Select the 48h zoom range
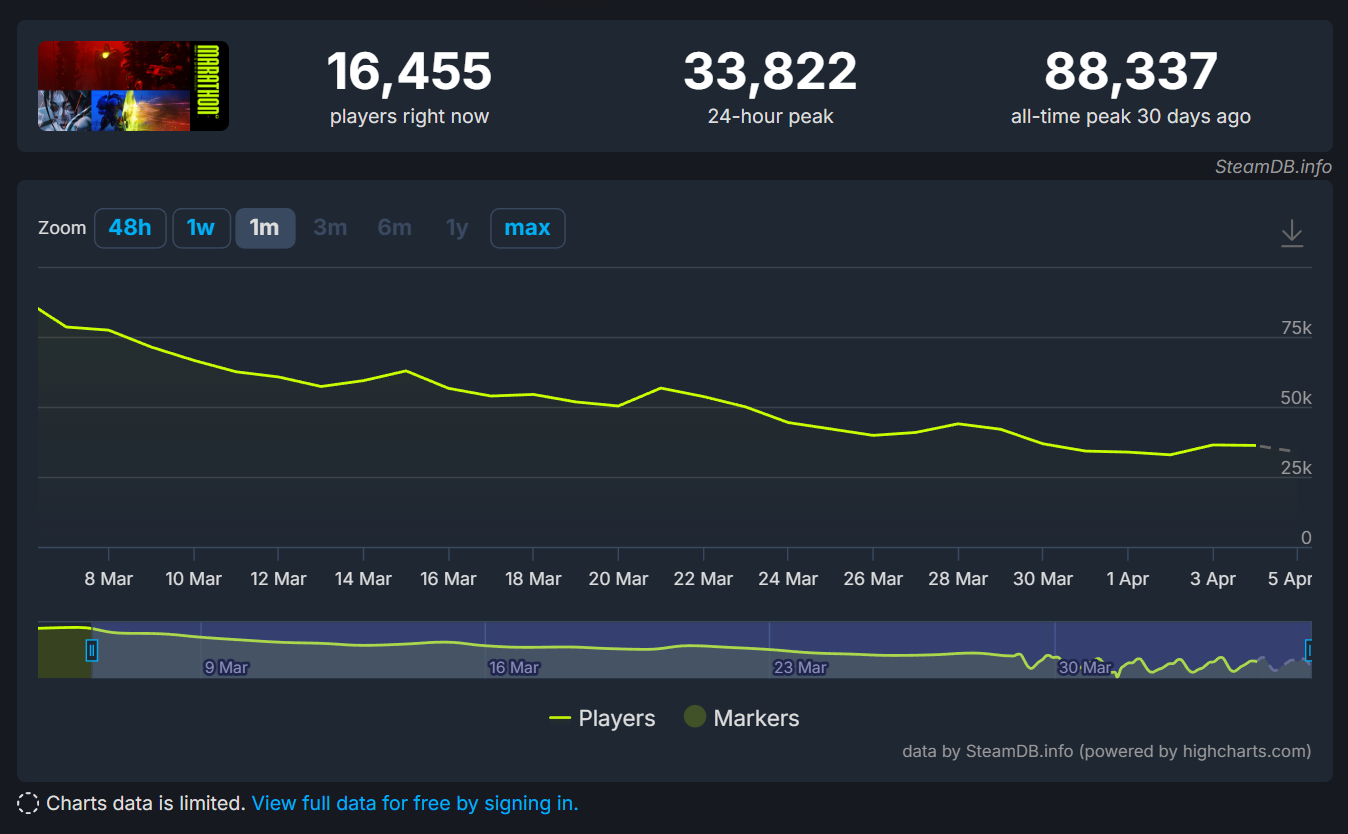Screen dimensions: 1348x834 [x=130, y=228]
